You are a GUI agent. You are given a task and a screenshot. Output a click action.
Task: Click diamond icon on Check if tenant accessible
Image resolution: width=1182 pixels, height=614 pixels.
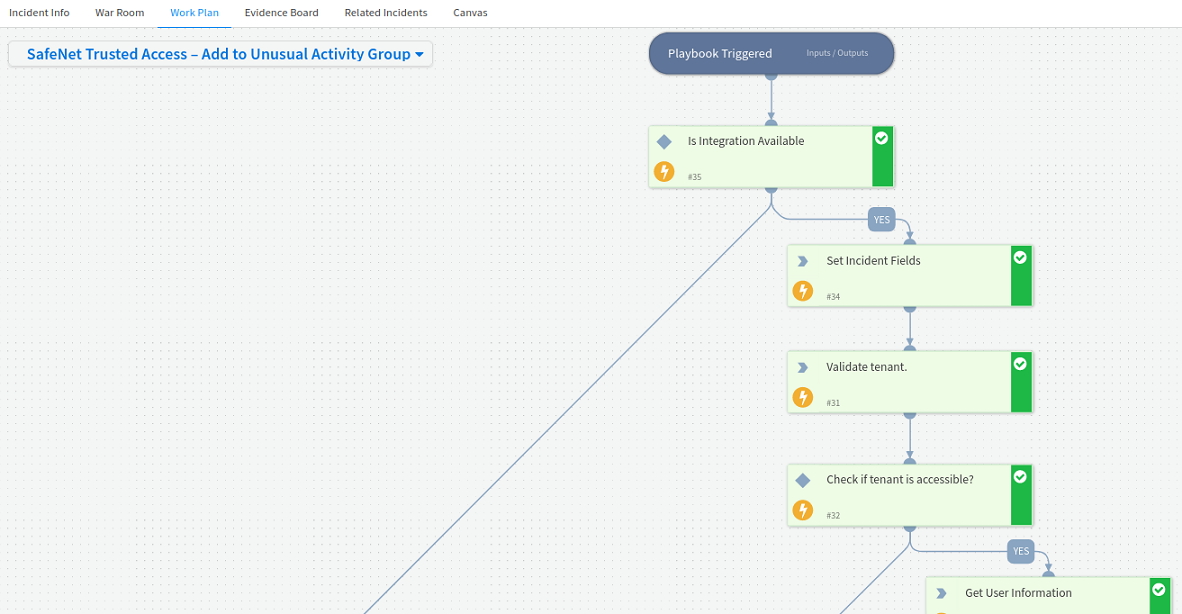[x=802, y=481]
